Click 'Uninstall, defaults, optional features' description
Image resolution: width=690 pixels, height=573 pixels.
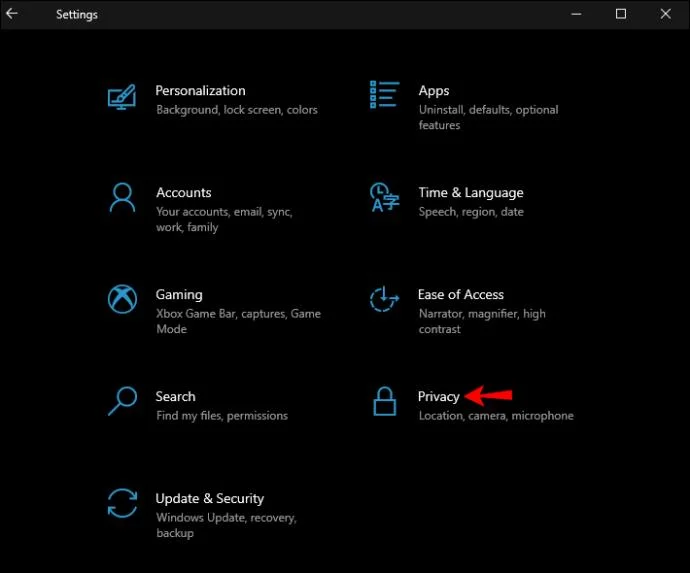tap(488, 118)
